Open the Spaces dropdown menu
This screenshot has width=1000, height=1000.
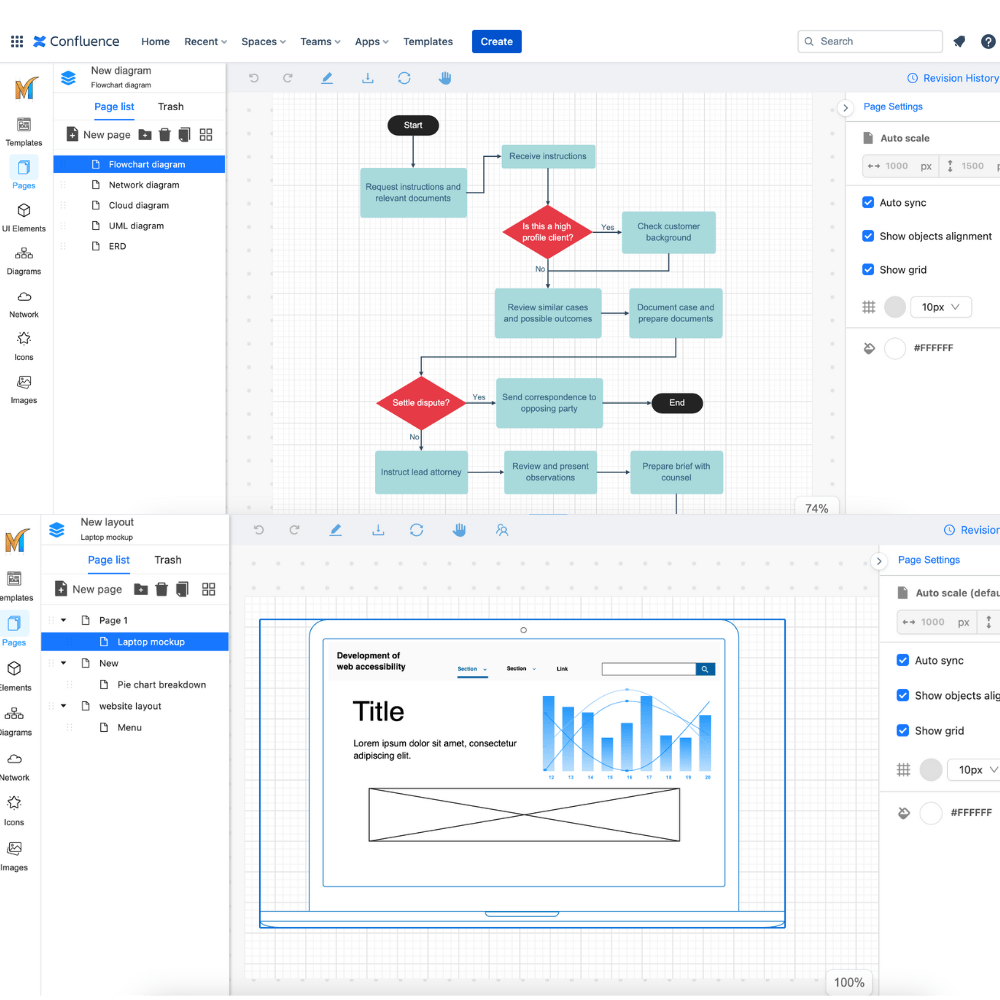(263, 41)
